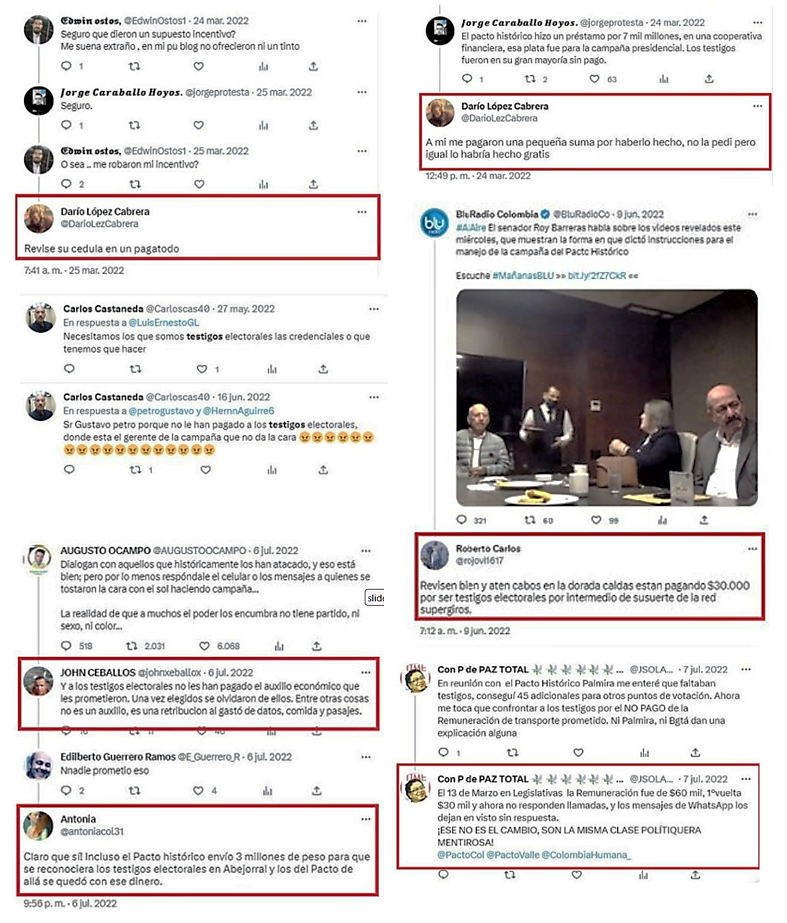
Task: Open more options on Darío López 'pagatodo' tweet
Action: [362, 211]
